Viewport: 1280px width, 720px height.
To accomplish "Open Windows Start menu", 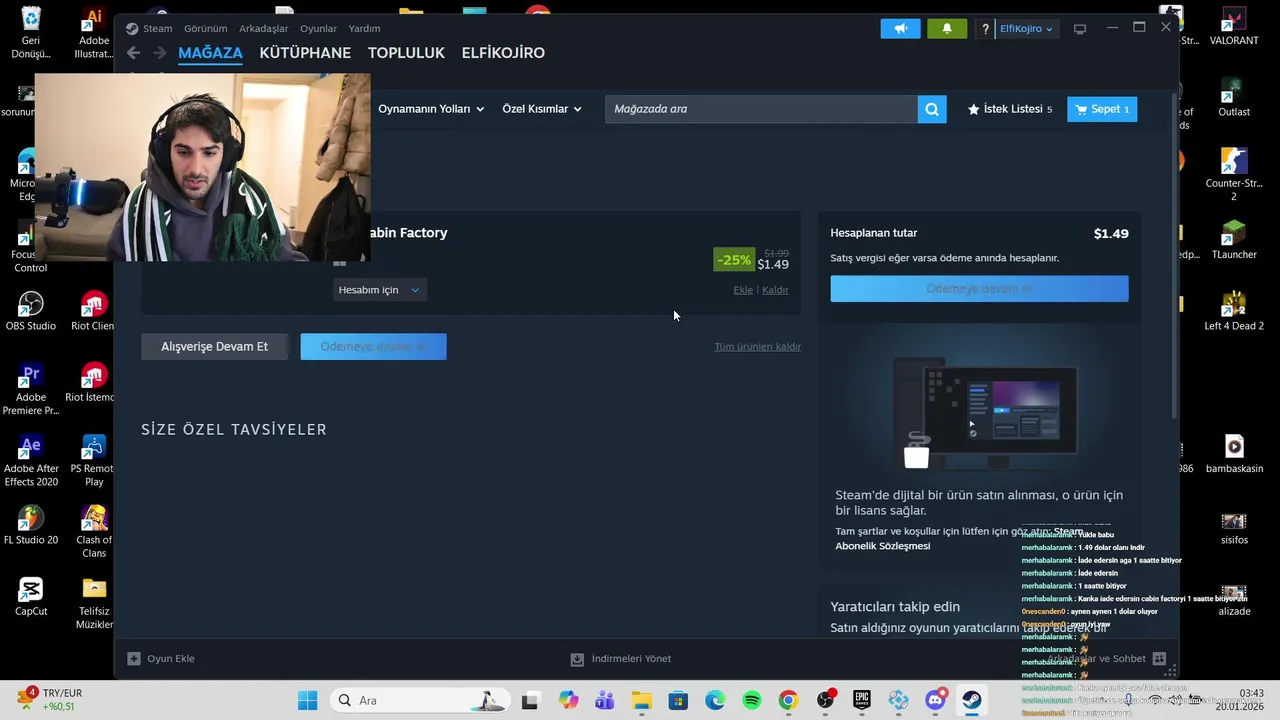I will pos(307,700).
